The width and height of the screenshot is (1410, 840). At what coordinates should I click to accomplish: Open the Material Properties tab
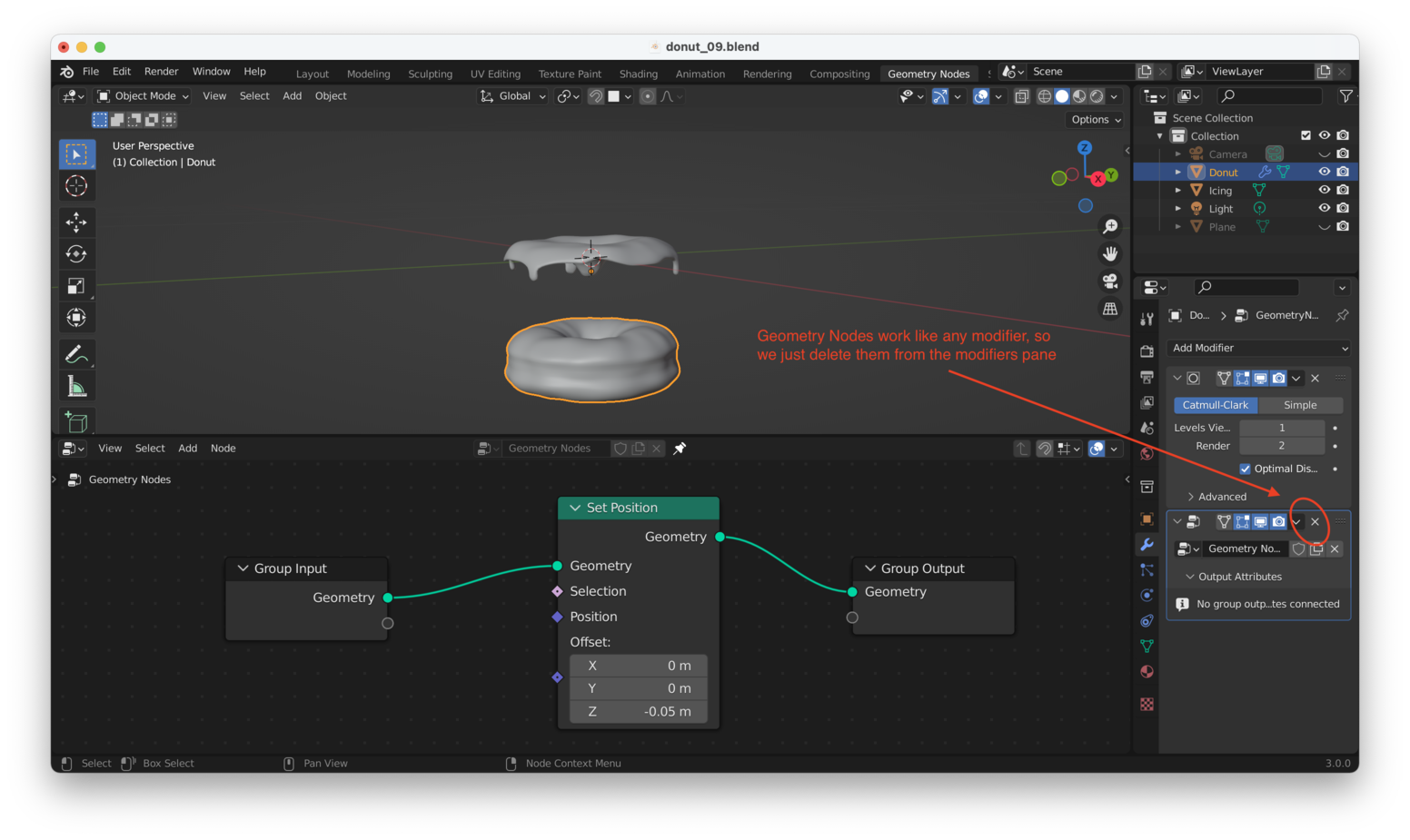pyautogui.click(x=1147, y=671)
